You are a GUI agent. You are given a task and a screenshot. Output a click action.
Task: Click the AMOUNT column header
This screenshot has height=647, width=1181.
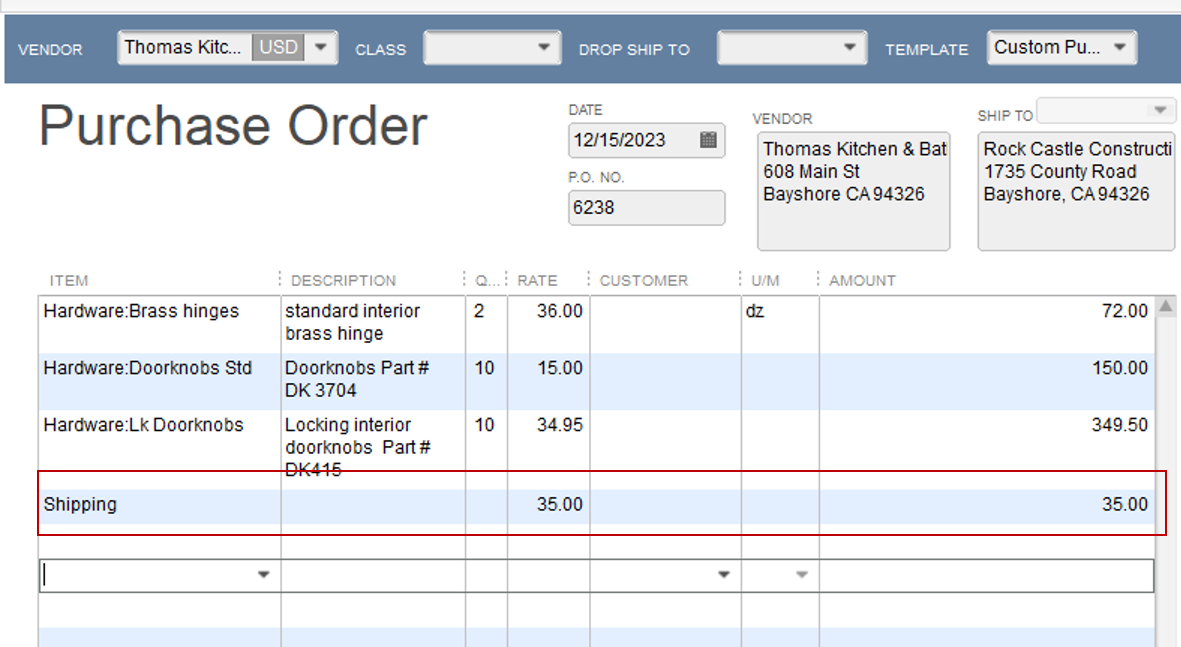tap(862, 281)
